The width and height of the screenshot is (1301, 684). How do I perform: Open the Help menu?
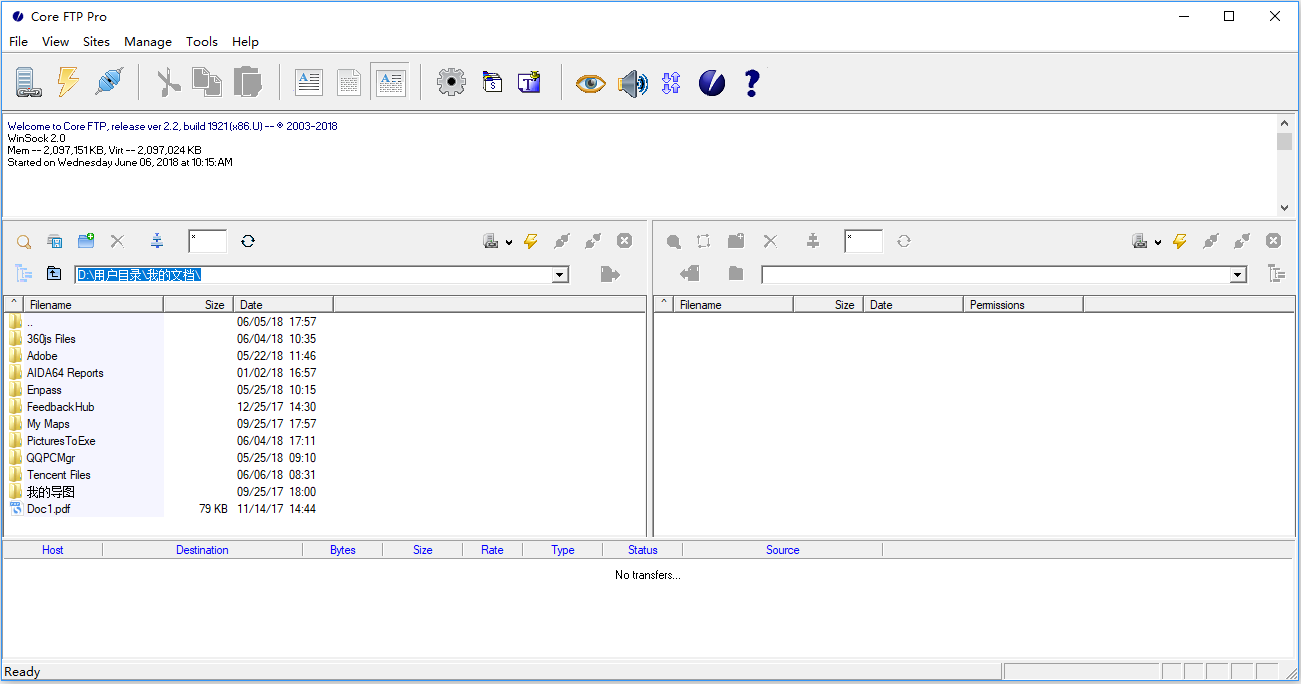click(x=245, y=42)
